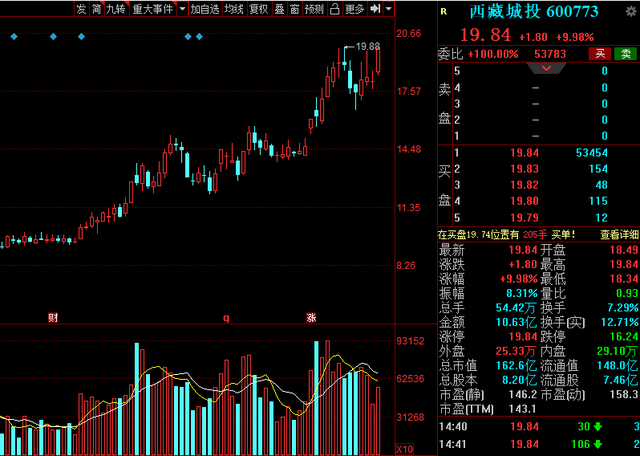Open the 更多 more menu
The height and width of the screenshot is (456, 640).
(x=354, y=9)
